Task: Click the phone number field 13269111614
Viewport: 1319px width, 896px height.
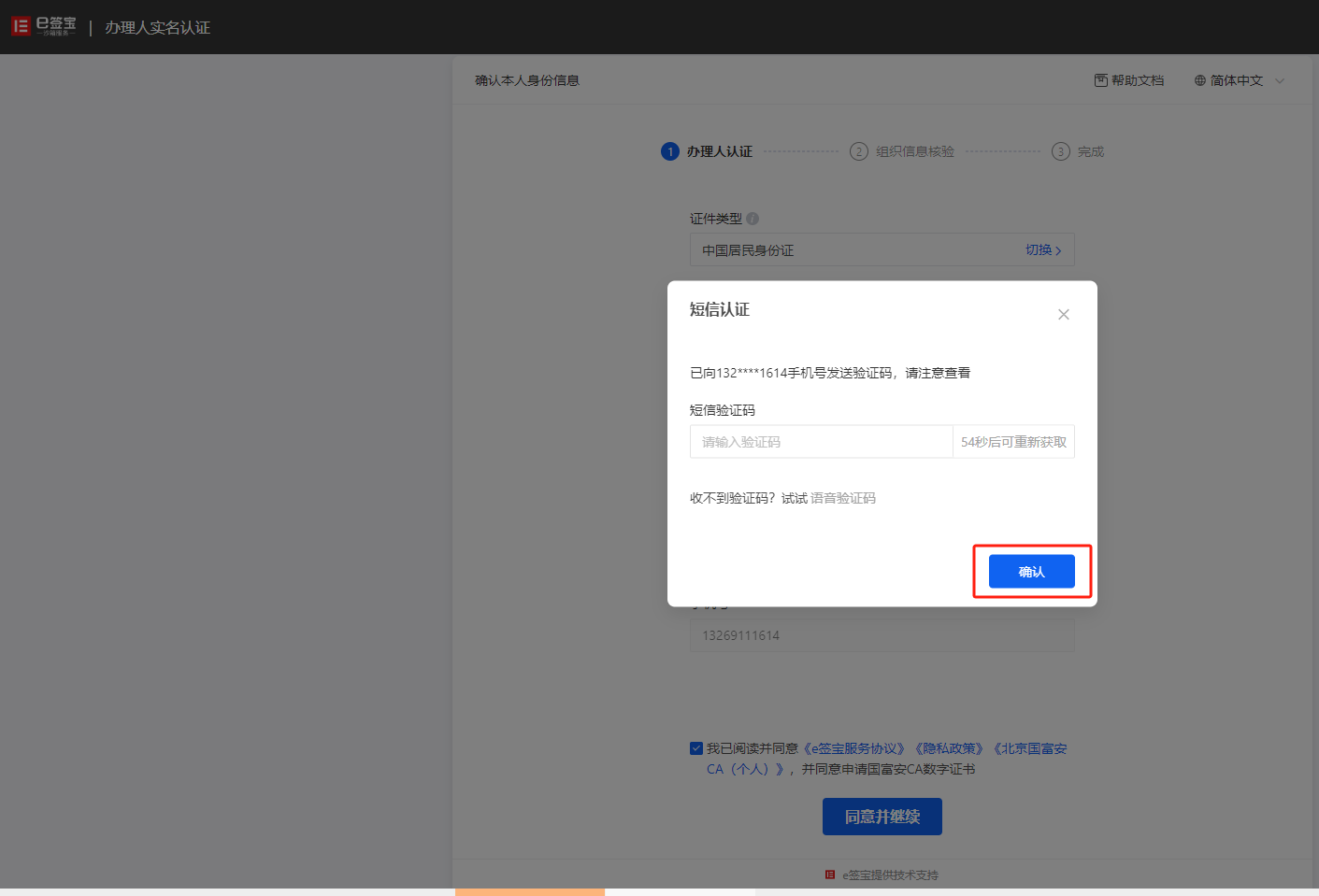Action: pyautogui.click(x=882, y=635)
